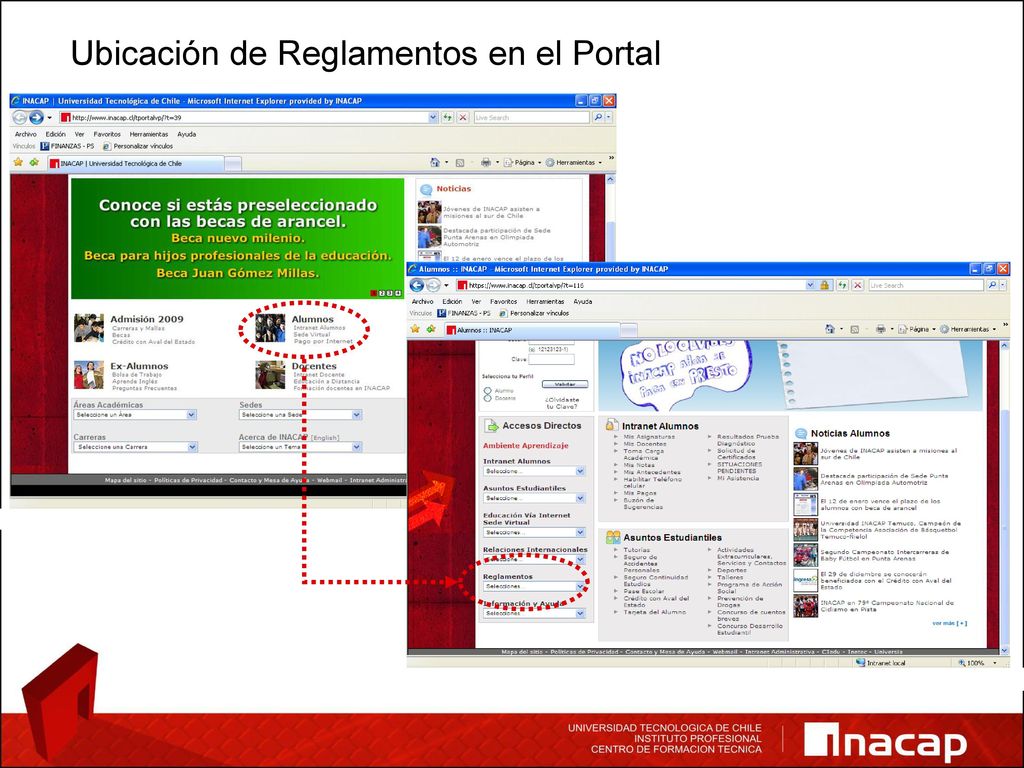Click Print icon in the INACAP home window
This screenshot has height=768, width=1024.
pyautogui.click(x=485, y=162)
